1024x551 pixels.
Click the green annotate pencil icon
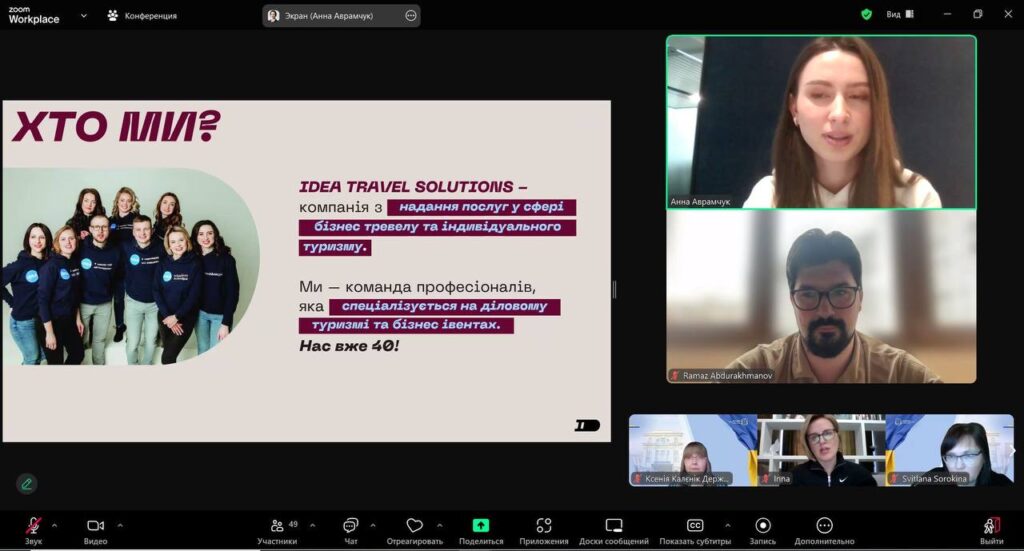point(27,484)
